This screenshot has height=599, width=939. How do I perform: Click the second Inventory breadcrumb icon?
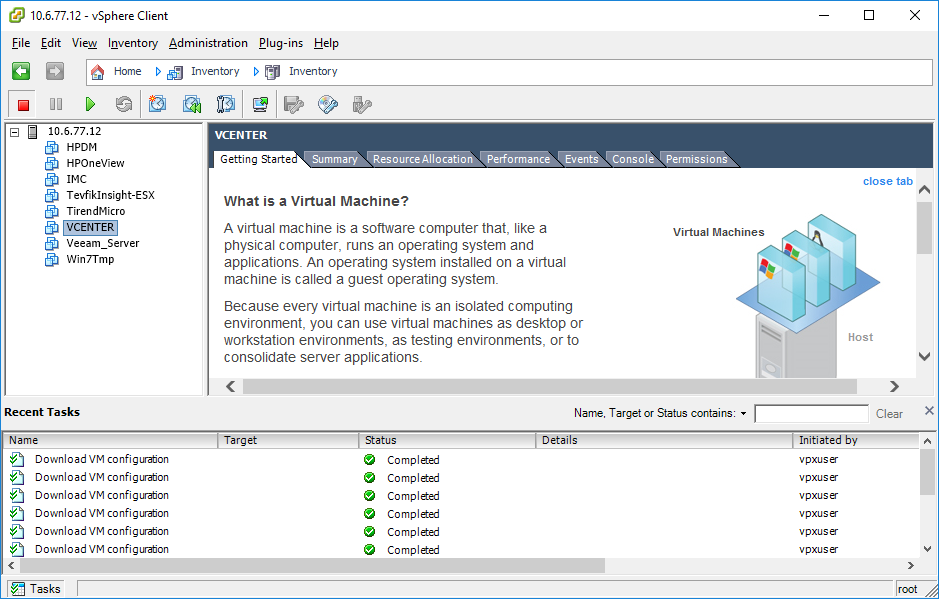[x=272, y=72]
